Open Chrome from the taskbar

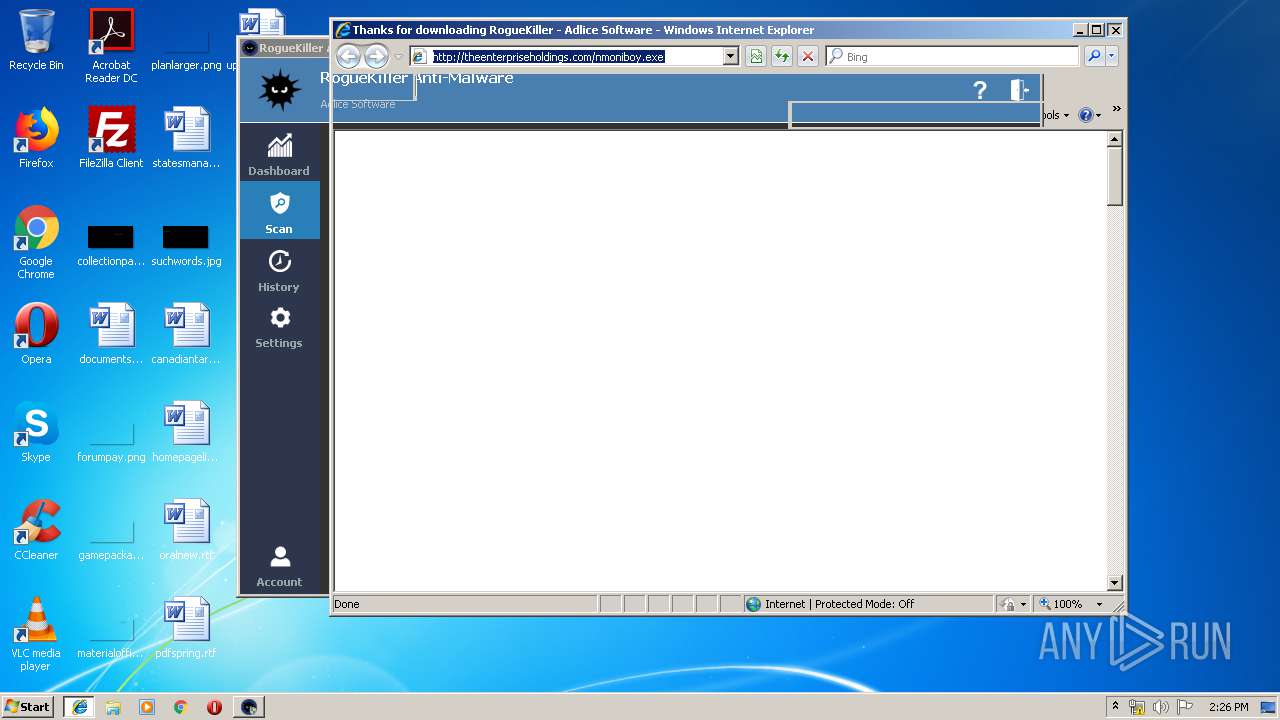click(181, 707)
